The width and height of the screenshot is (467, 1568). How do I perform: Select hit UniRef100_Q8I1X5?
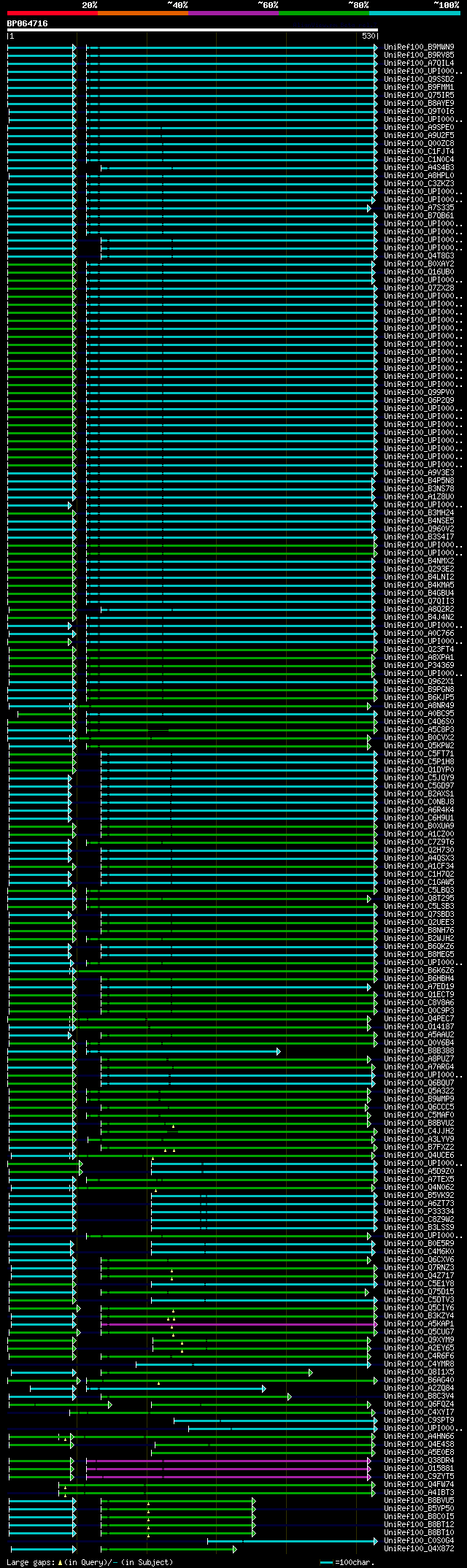419,1372
